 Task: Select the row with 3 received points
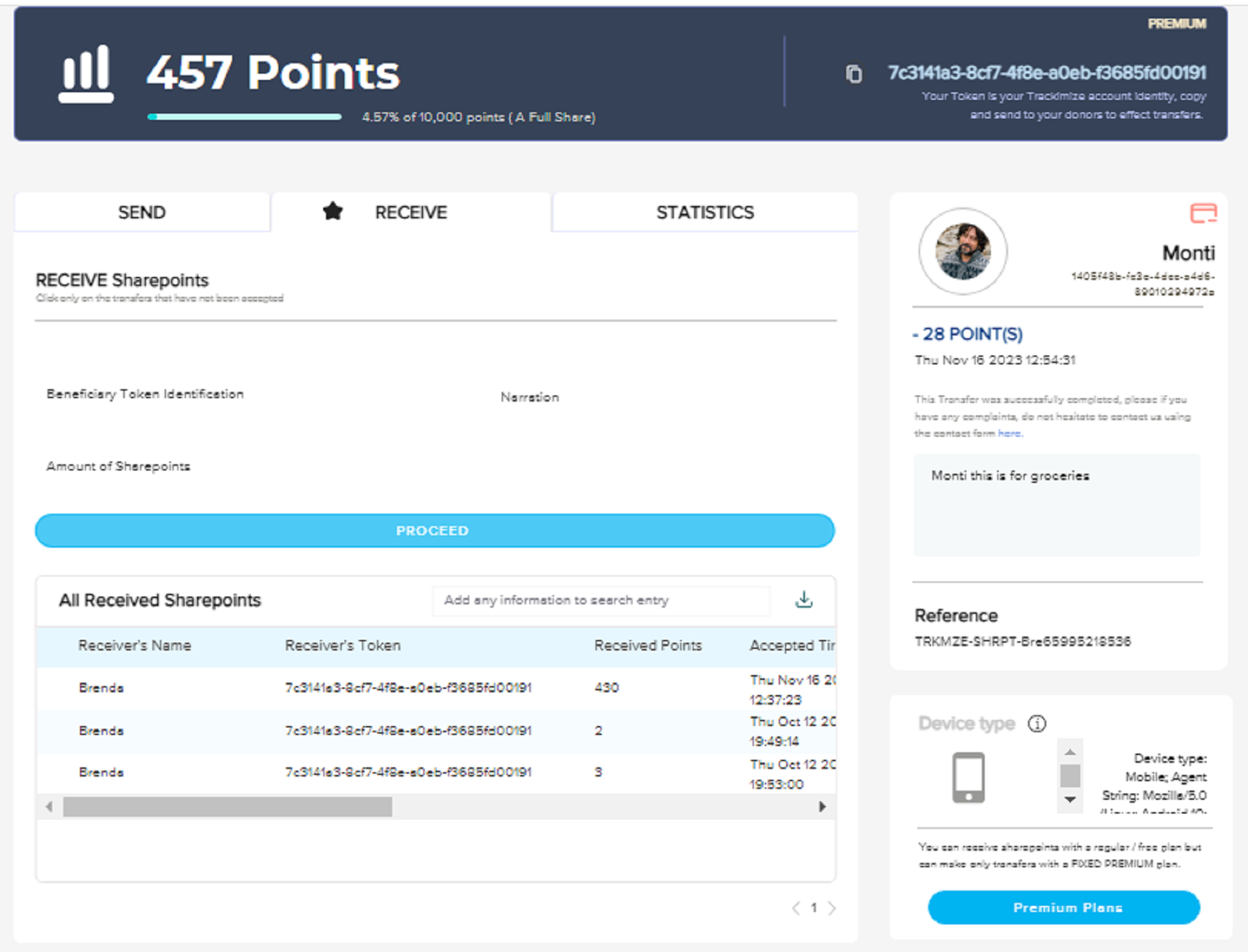point(436,773)
